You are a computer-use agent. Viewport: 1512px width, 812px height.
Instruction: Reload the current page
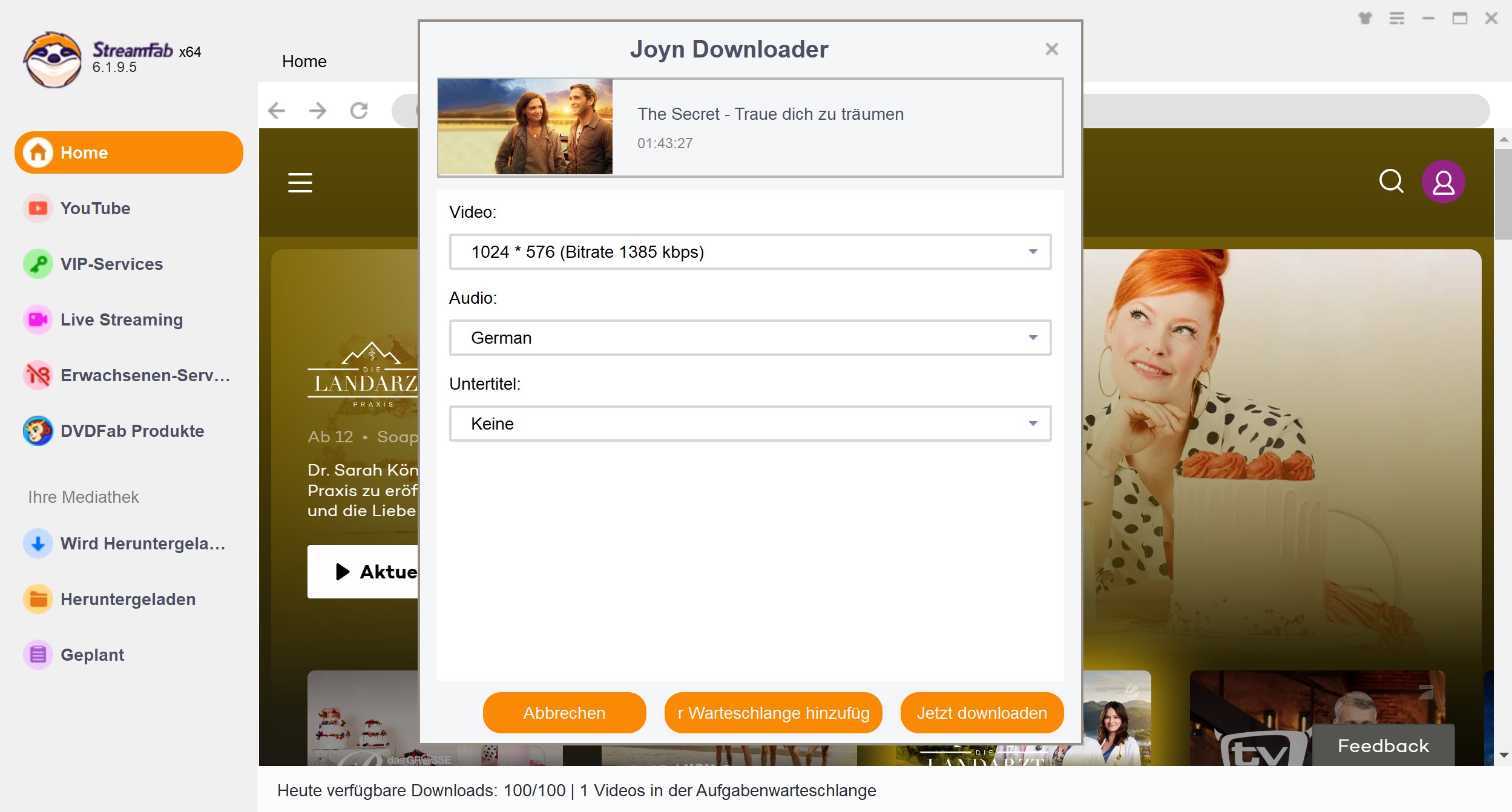point(359,111)
